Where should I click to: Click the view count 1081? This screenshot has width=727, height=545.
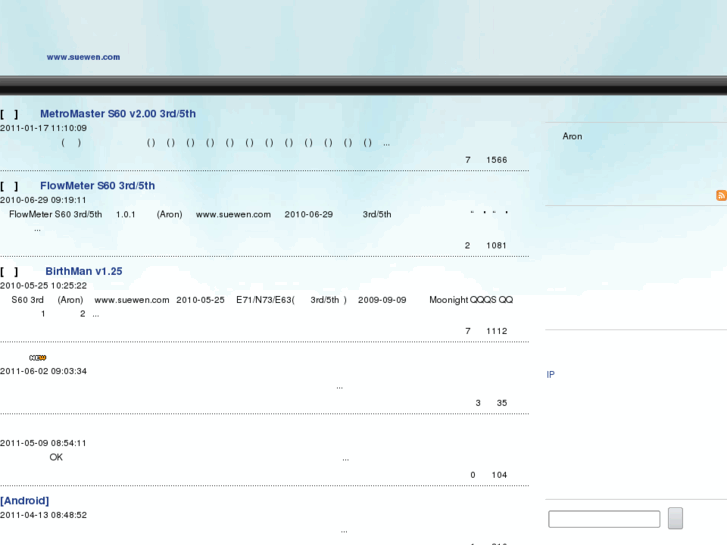pos(496,245)
